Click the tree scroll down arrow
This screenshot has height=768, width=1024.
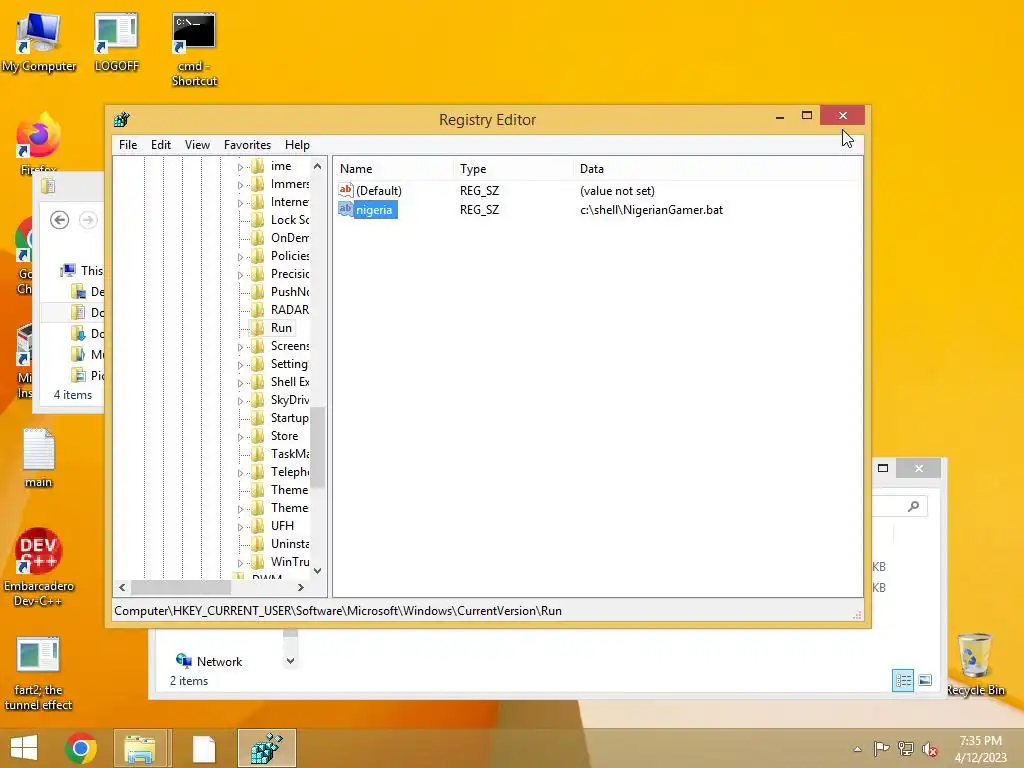click(317, 571)
